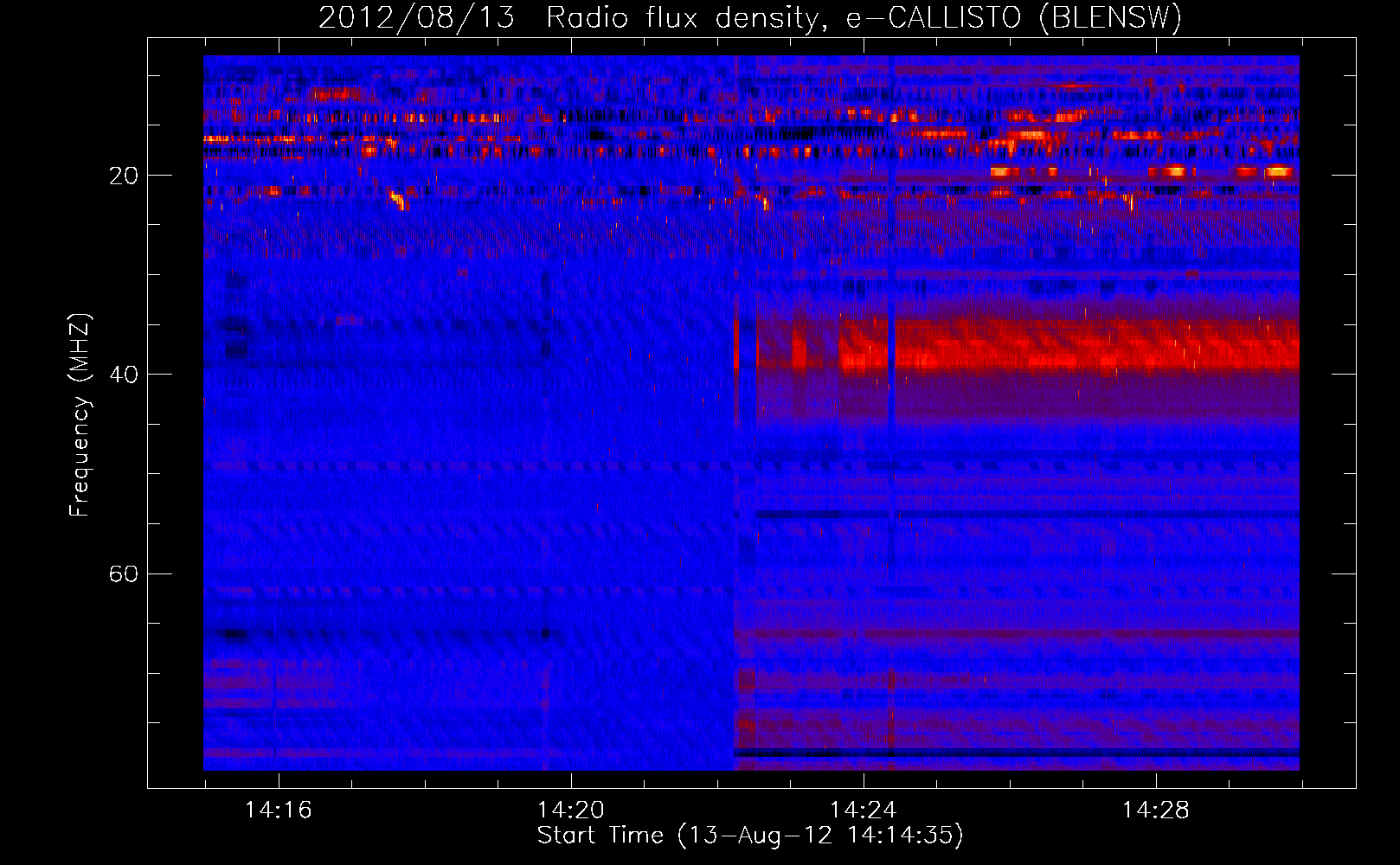Click the 20 MHz frequency tick label
The image size is (1400, 865).
(124, 176)
